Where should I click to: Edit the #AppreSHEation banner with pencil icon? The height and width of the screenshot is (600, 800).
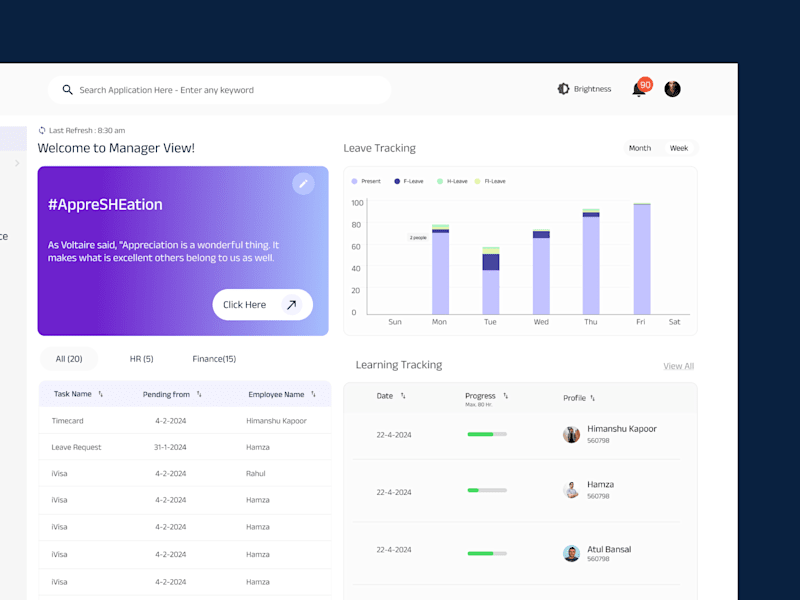(303, 184)
